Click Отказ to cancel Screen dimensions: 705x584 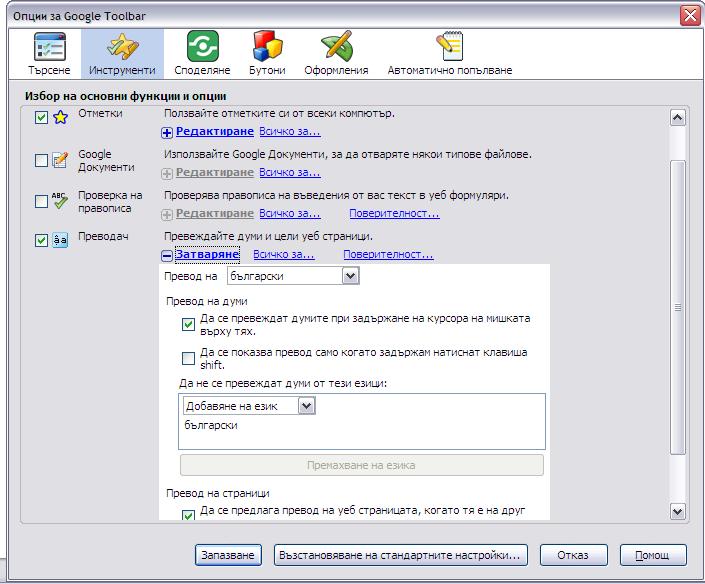tap(573, 555)
